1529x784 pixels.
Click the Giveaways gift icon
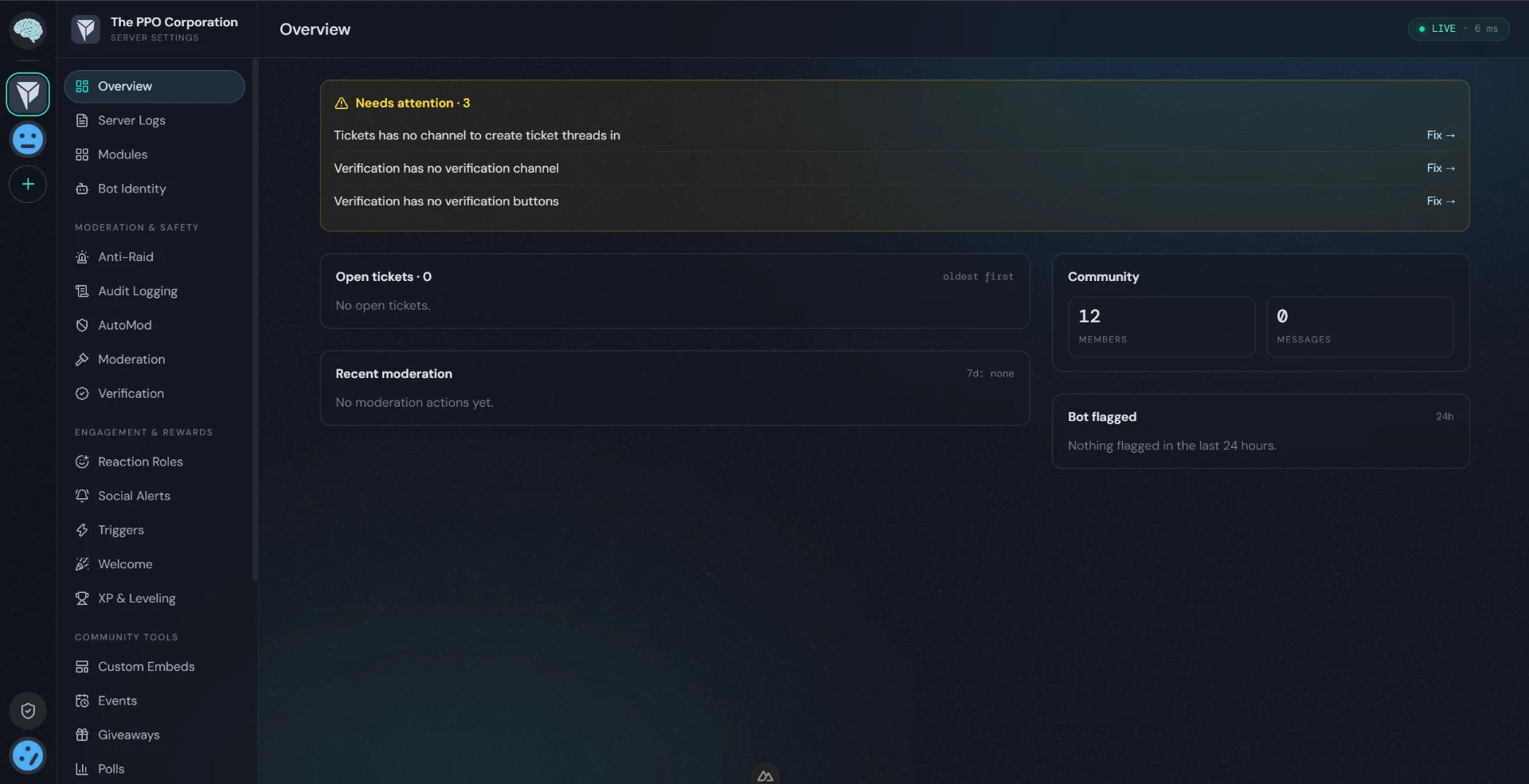point(82,735)
